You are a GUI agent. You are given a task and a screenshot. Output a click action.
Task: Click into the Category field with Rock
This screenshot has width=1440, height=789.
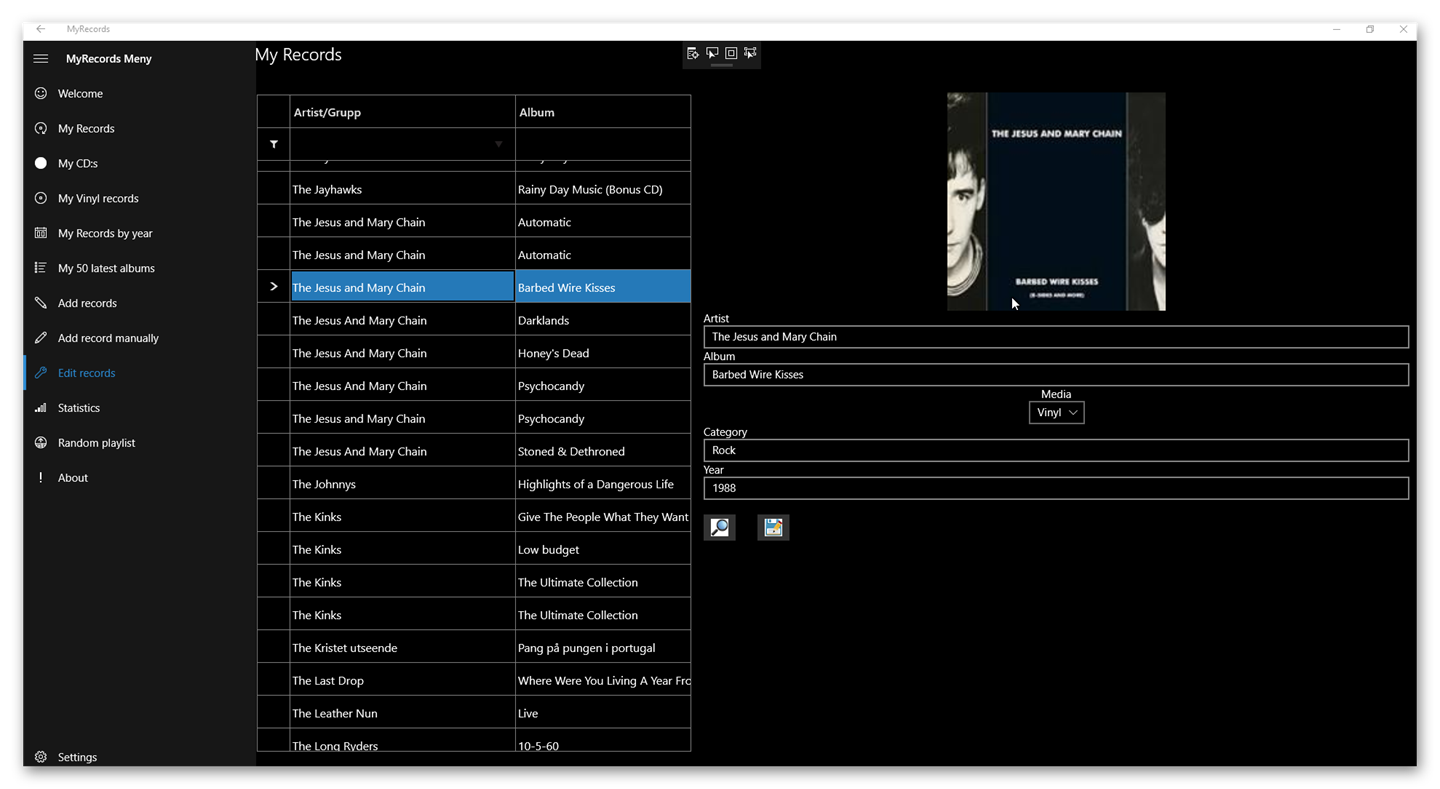1056,450
